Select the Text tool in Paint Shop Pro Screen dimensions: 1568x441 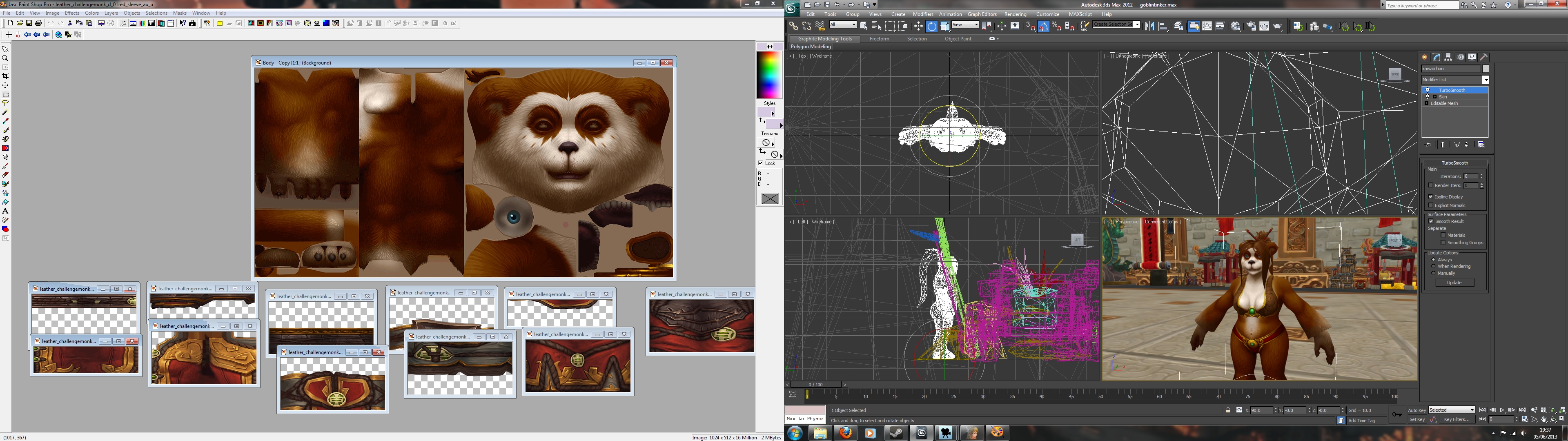(x=5, y=211)
